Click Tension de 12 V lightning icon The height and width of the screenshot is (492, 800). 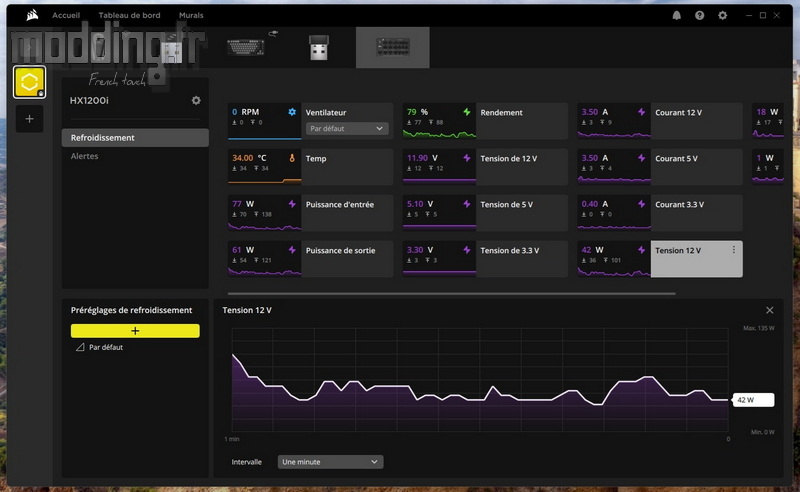[x=466, y=158]
